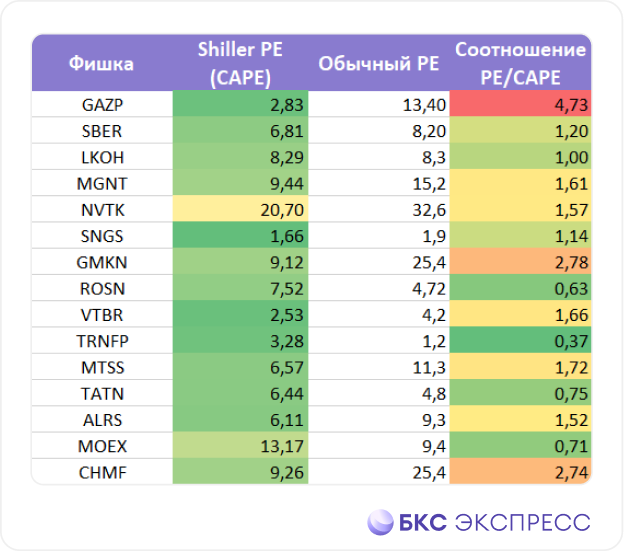
Task: Click the TATN ticker cell
Action: pos(102,393)
